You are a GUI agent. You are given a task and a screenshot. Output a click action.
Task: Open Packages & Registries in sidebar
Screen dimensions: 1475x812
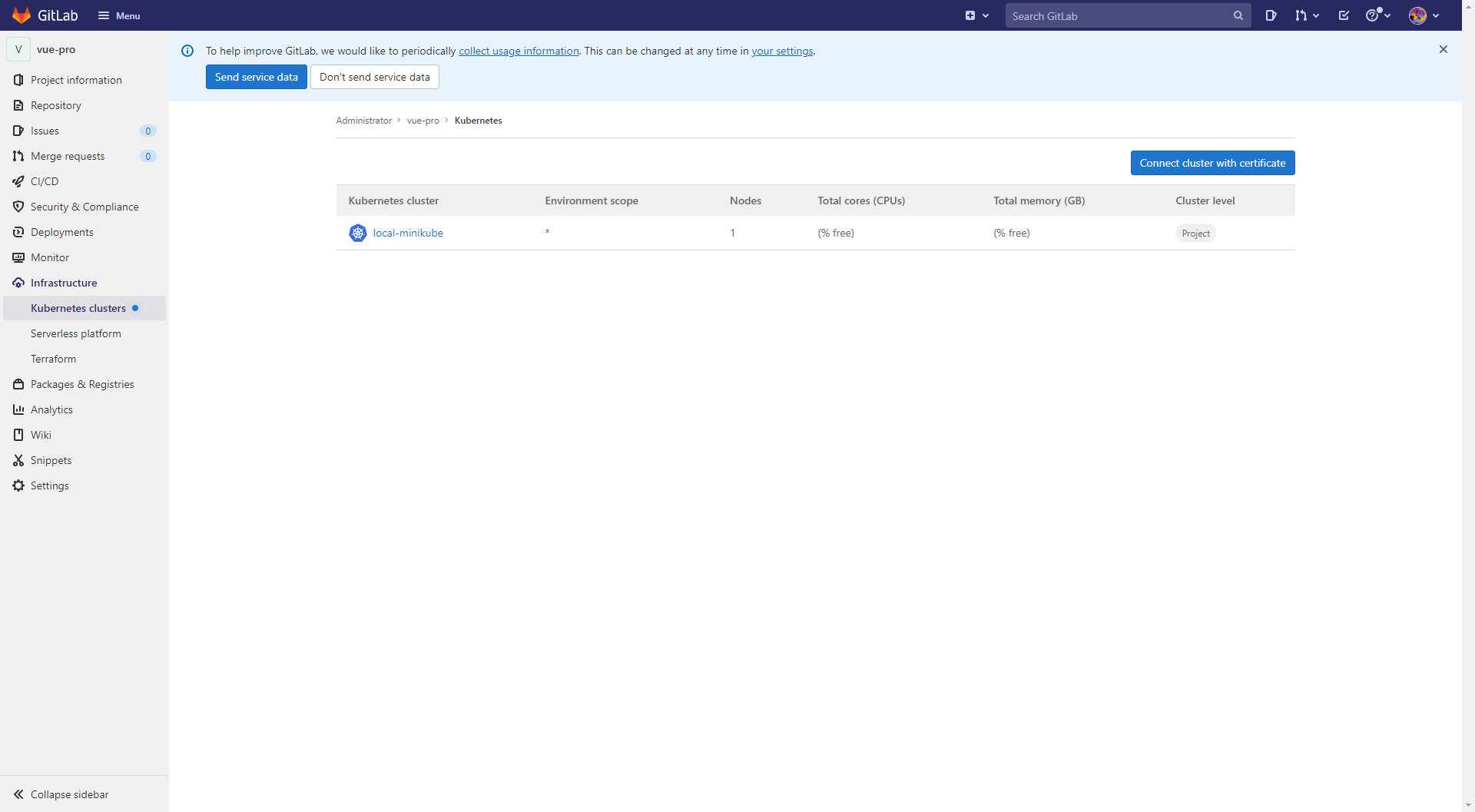[85, 384]
